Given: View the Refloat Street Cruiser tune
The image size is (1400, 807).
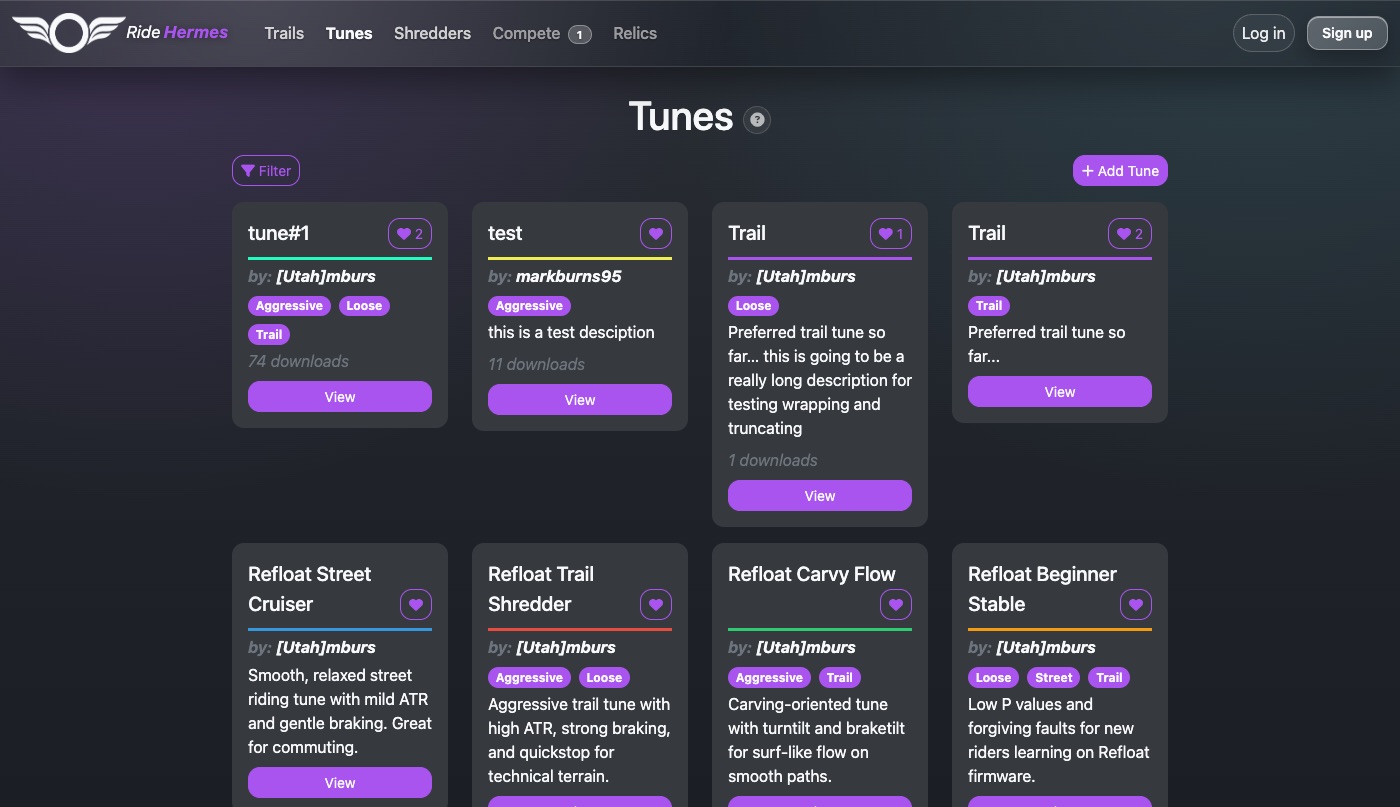Looking at the screenshot, I should (340, 783).
